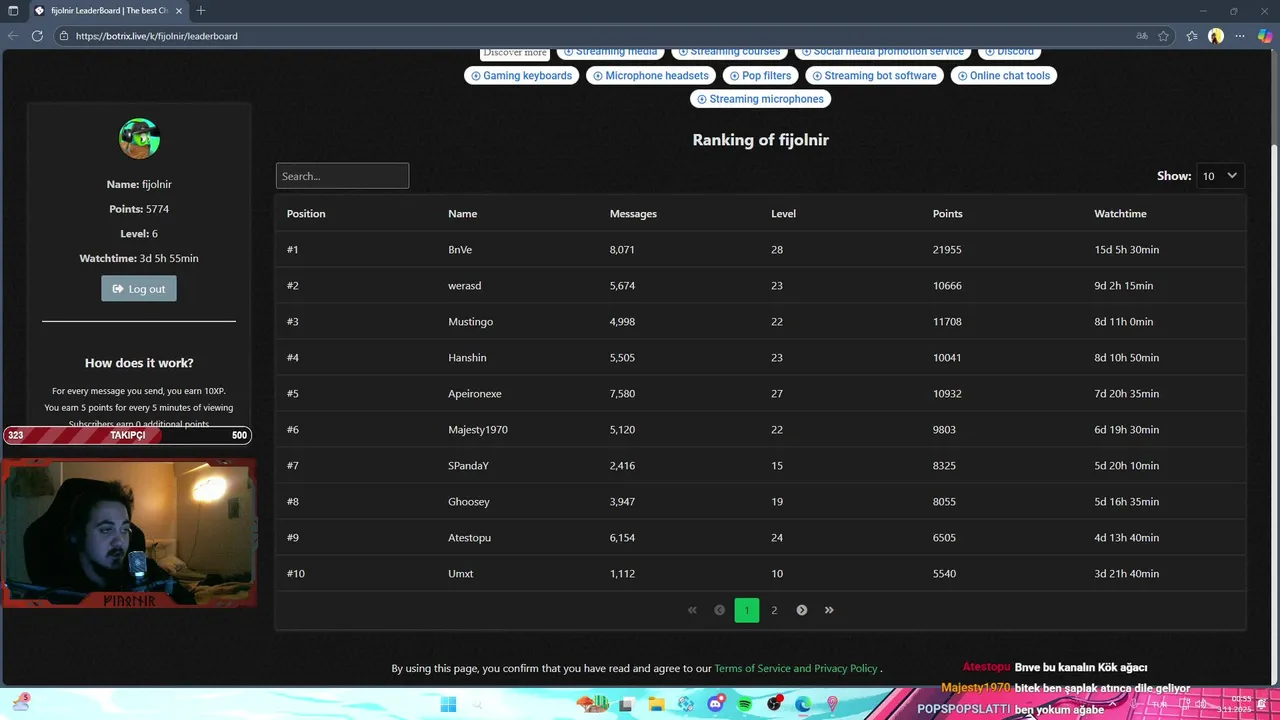Open Windows taskbar search

pyautogui.click(x=477, y=705)
